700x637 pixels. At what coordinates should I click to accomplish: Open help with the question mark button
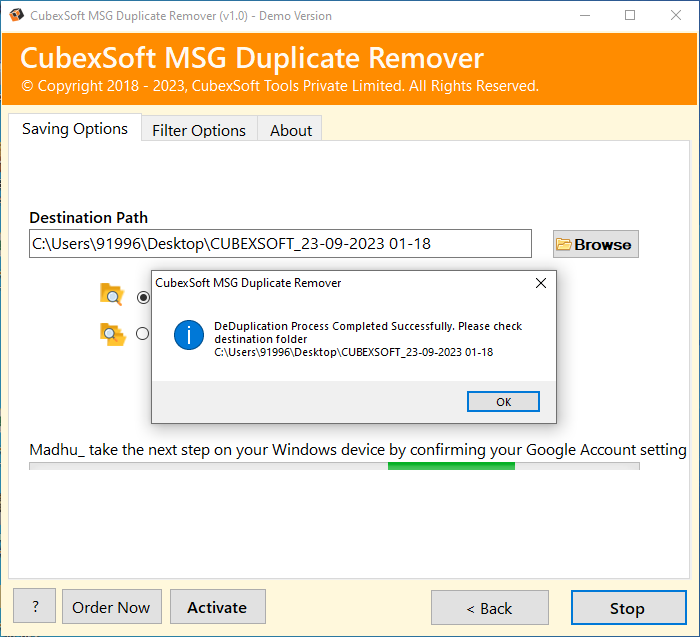click(x=35, y=606)
